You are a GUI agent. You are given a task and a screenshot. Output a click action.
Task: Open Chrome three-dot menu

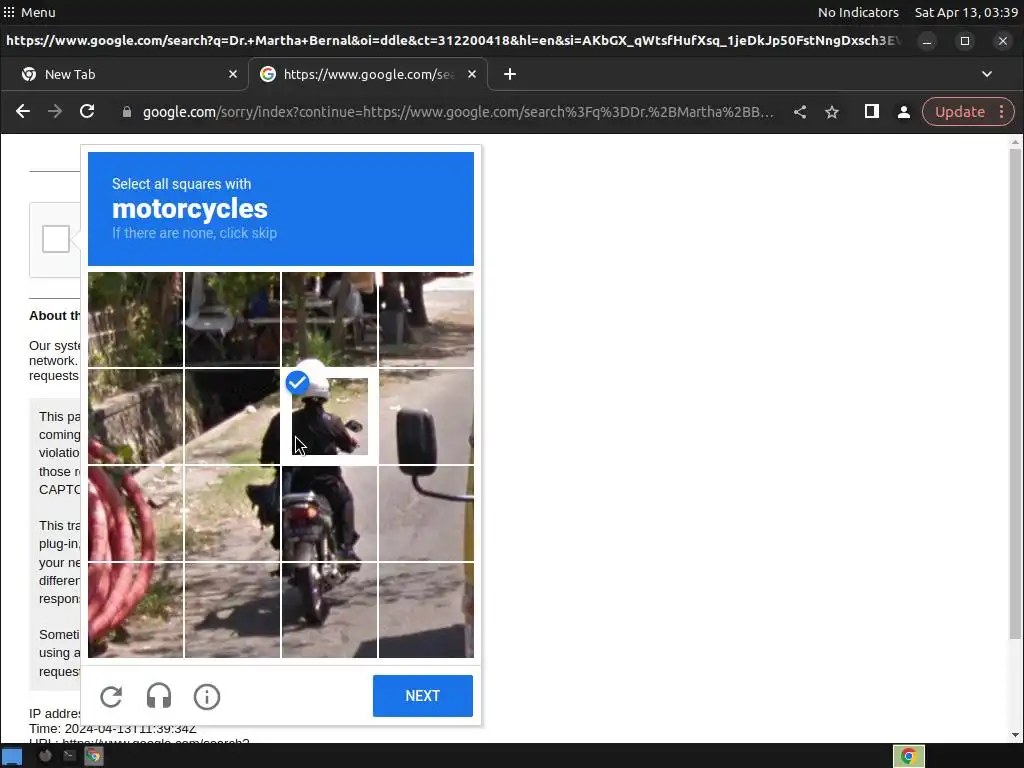point(1002,112)
